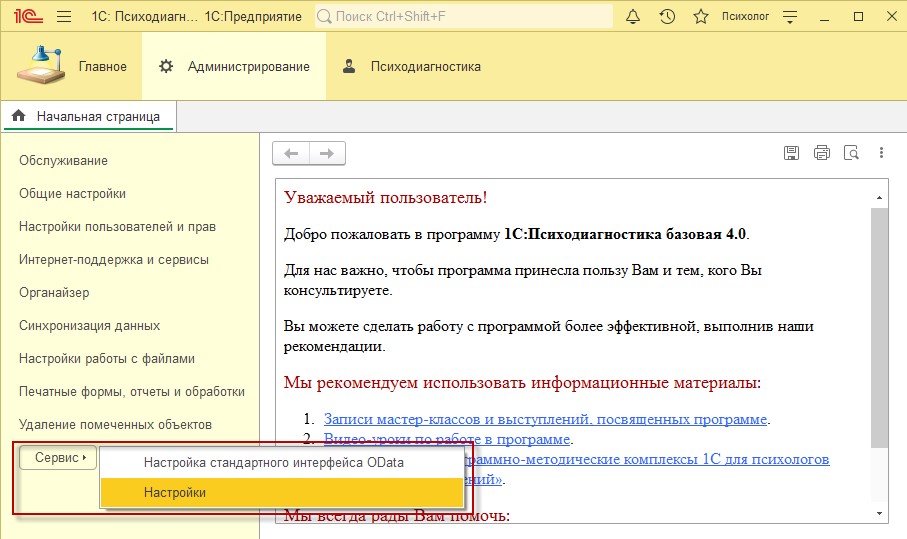Image resolution: width=907 pixels, height=539 pixels.
Task: Open Настройки работы с файлами
Action: [107, 358]
